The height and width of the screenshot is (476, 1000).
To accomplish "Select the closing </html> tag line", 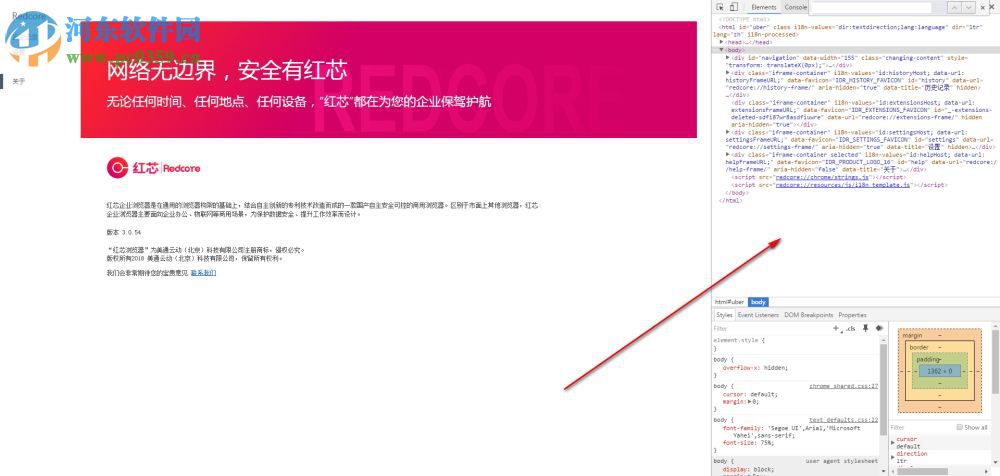I will click(731, 200).
